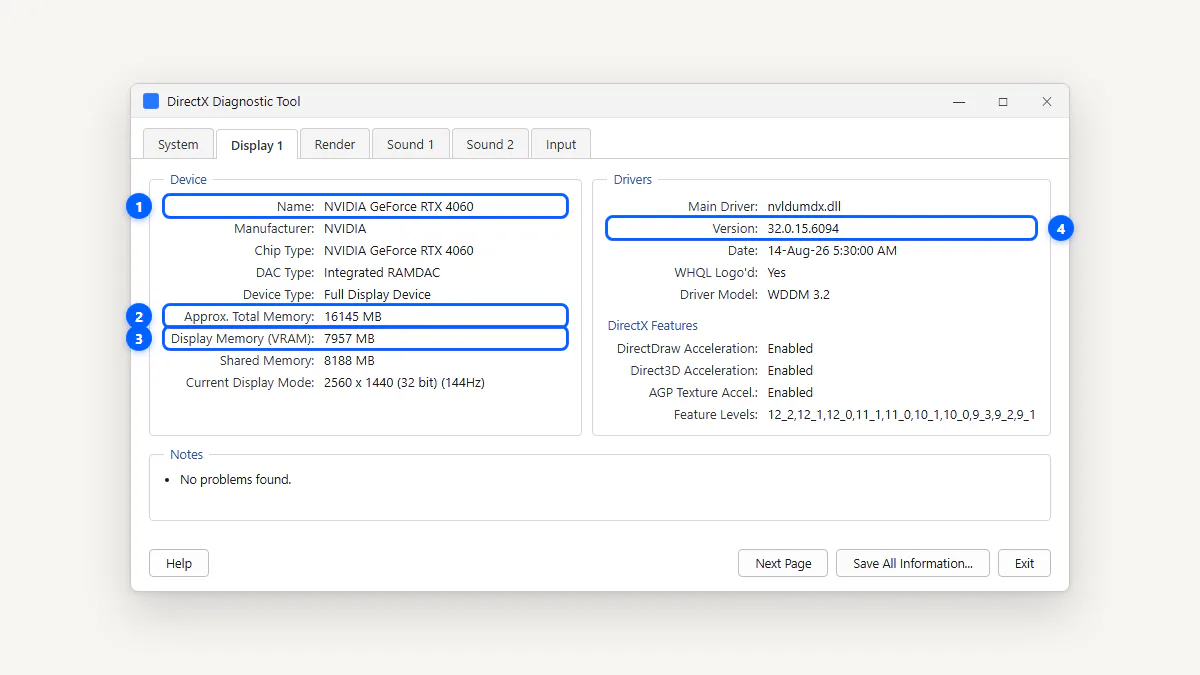Viewport: 1200px width, 675px height.
Task: Switch to the Input tab
Action: [561, 144]
